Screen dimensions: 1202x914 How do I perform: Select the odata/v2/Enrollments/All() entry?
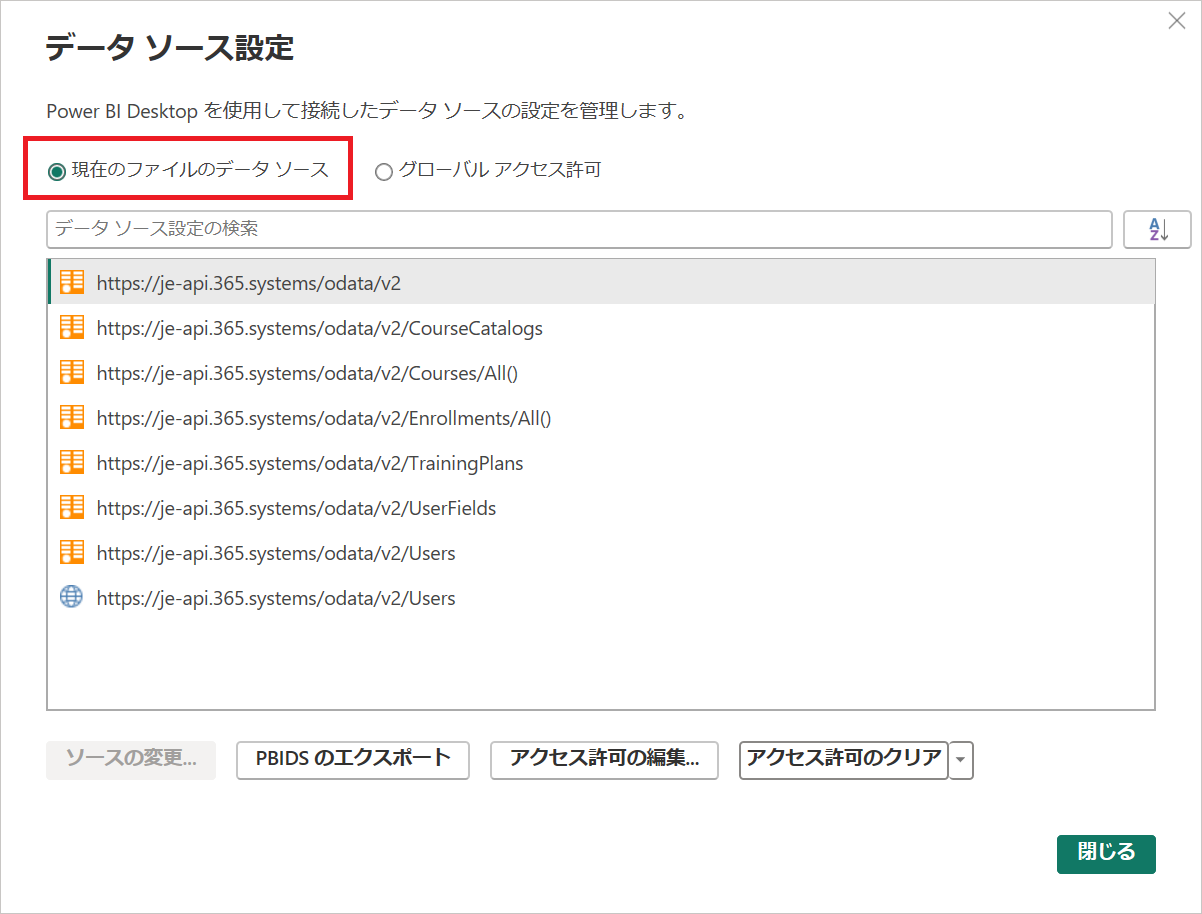601,417
